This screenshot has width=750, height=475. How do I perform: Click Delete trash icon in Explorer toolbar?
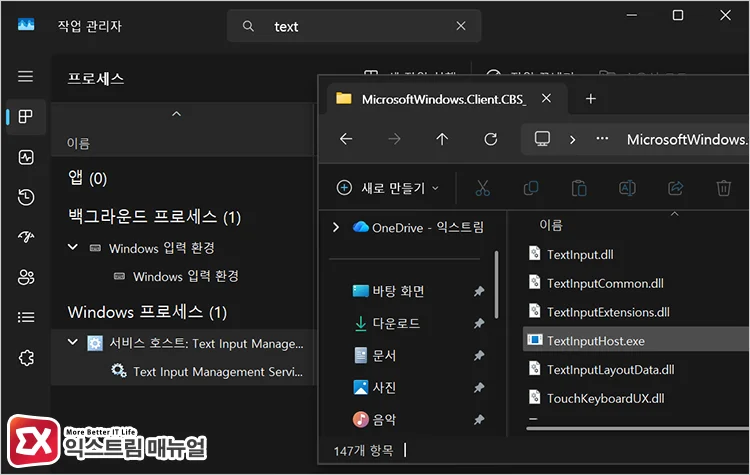(x=723, y=188)
